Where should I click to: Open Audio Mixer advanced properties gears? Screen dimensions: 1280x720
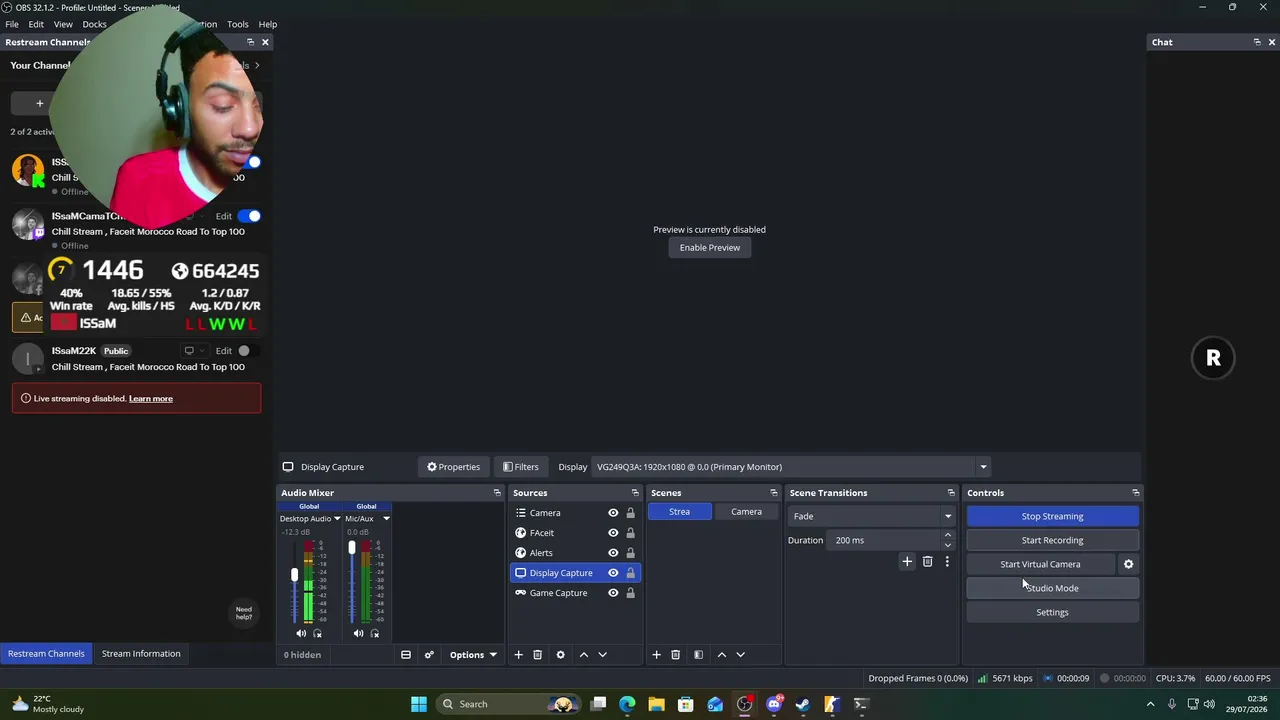(429, 655)
